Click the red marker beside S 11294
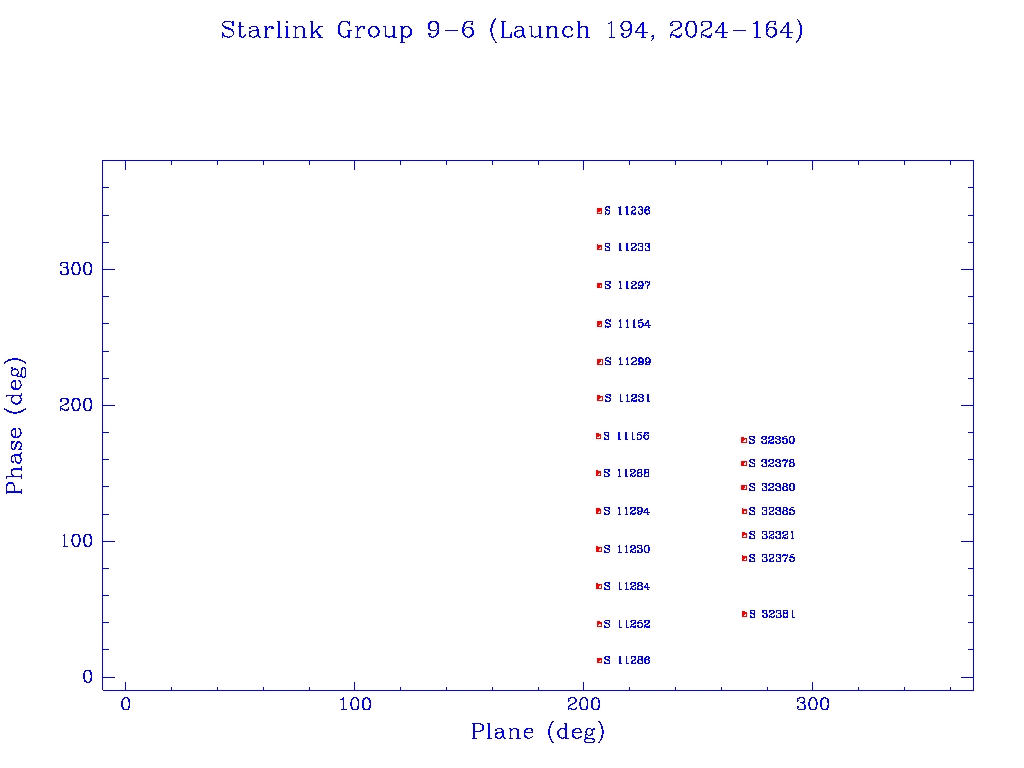The width and height of the screenshot is (1024, 768). (x=599, y=511)
